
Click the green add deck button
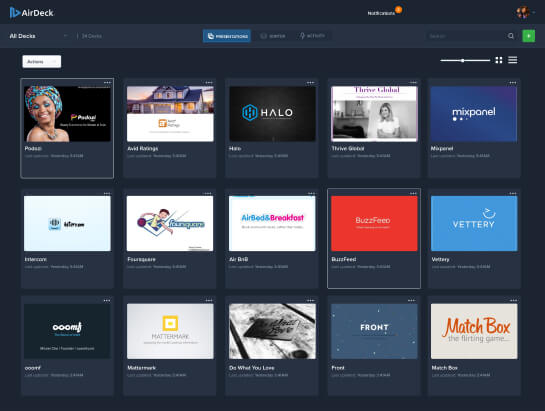(x=529, y=36)
